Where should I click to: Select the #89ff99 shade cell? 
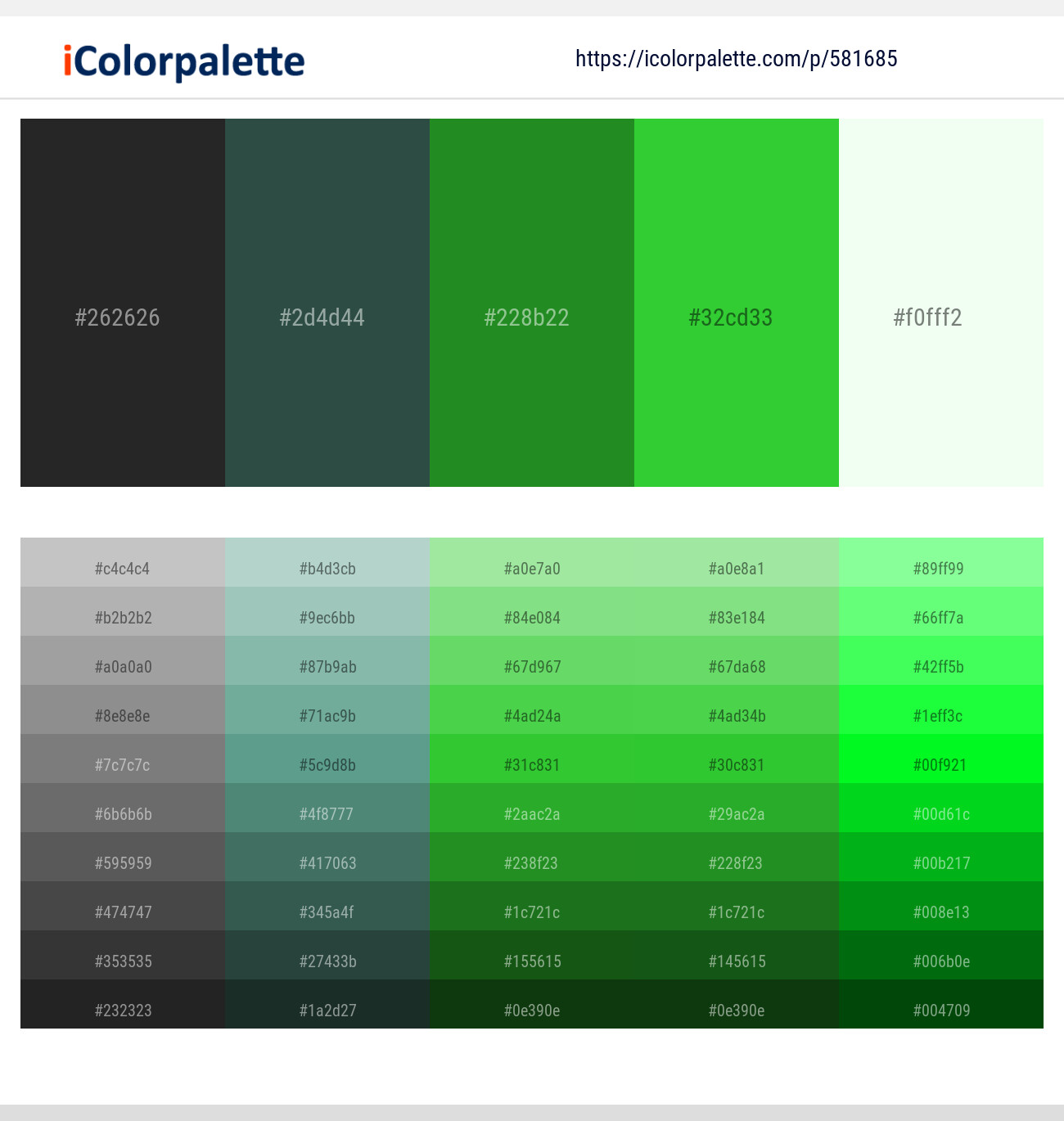pos(940,569)
